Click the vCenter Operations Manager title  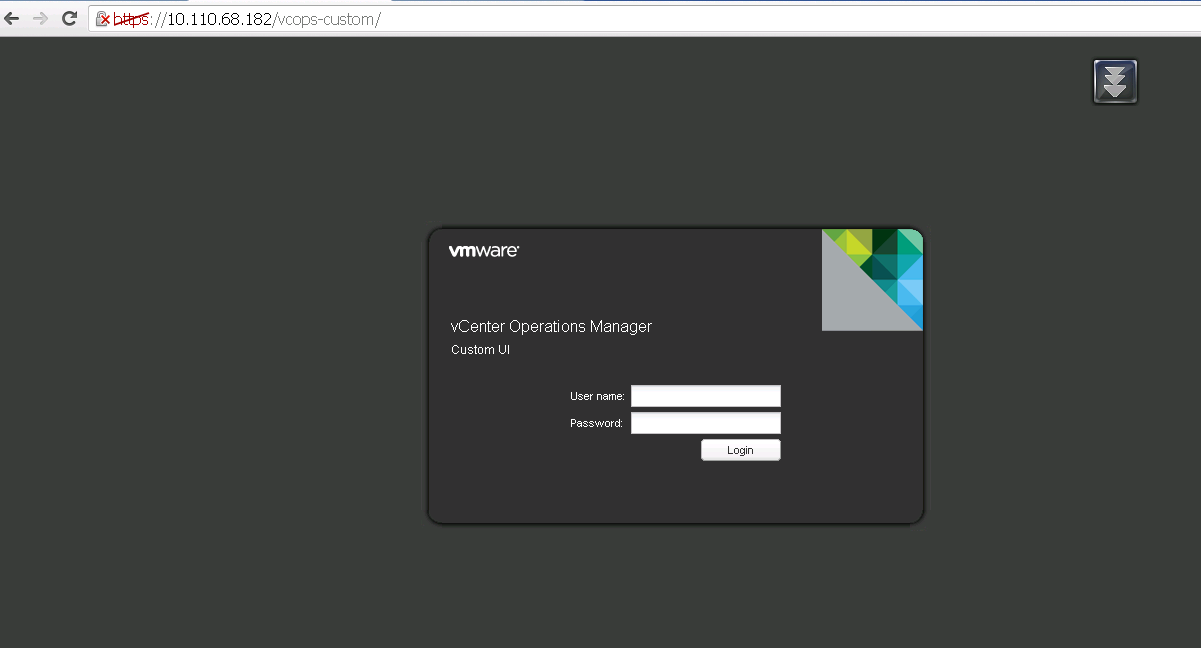coord(551,327)
